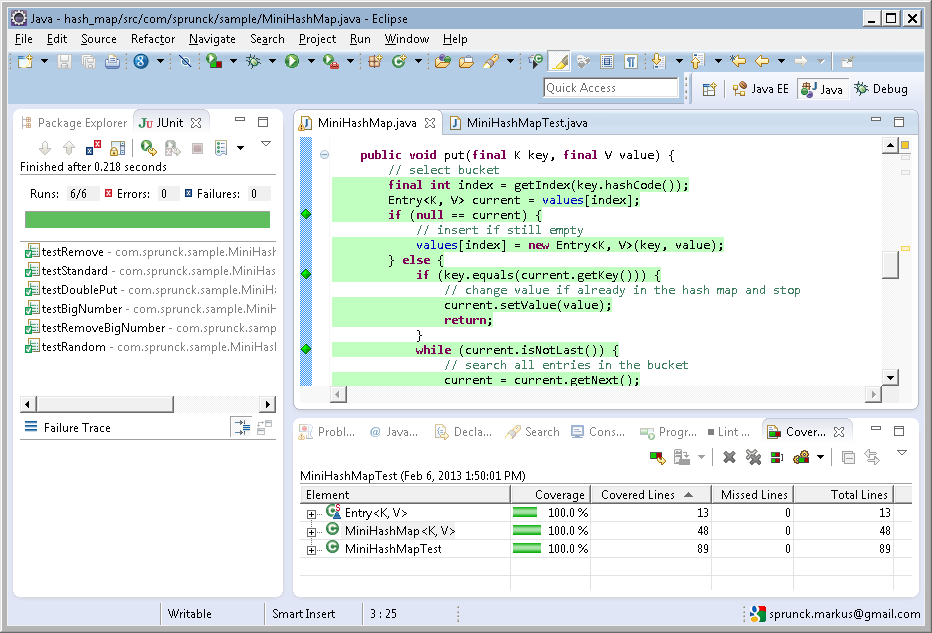Click the Next Annotation arrow icon
The height and width of the screenshot is (633, 932).
[x=657, y=61]
